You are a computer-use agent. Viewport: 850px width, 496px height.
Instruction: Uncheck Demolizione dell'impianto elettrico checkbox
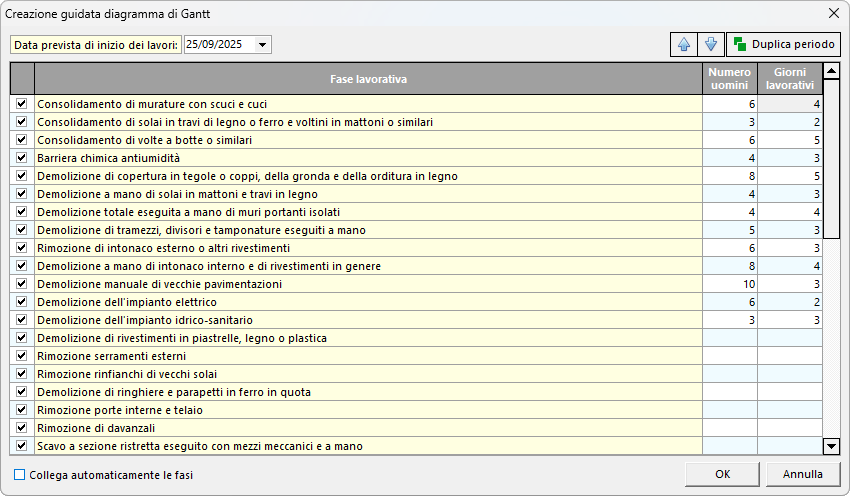click(22, 302)
